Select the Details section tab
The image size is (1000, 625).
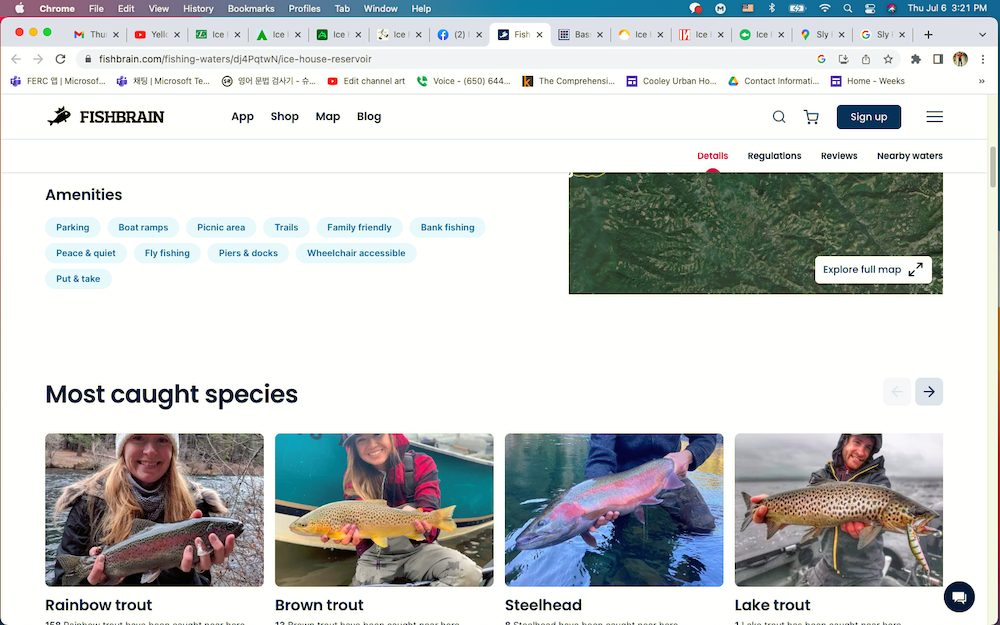pyautogui.click(x=712, y=156)
